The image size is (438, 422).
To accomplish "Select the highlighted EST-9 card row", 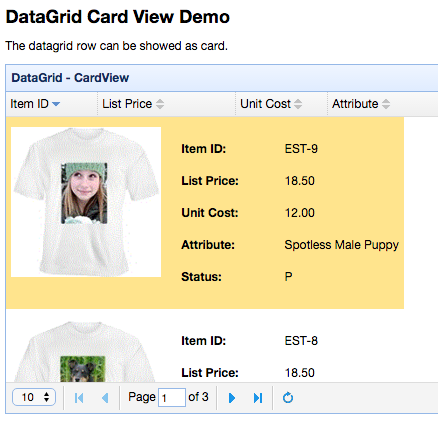I will coord(205,213).
